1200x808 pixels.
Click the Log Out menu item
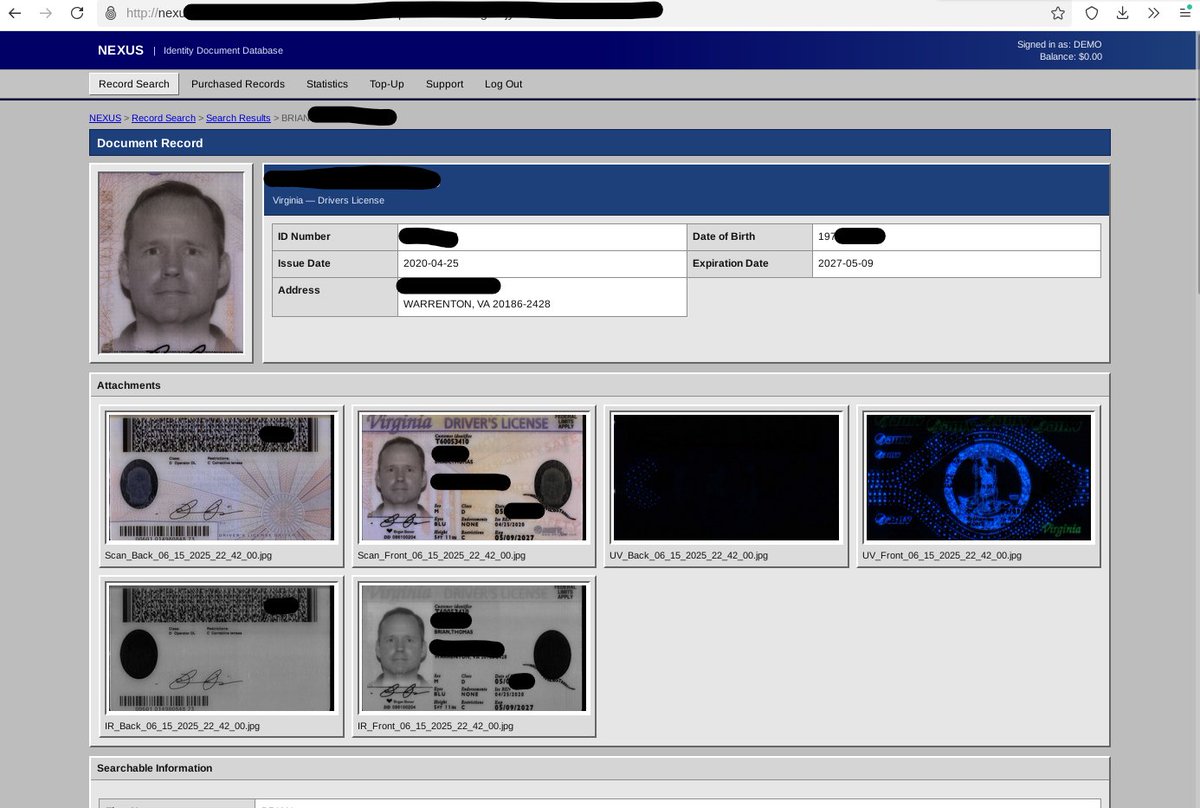pyautogui.click(x=504, y=84)
